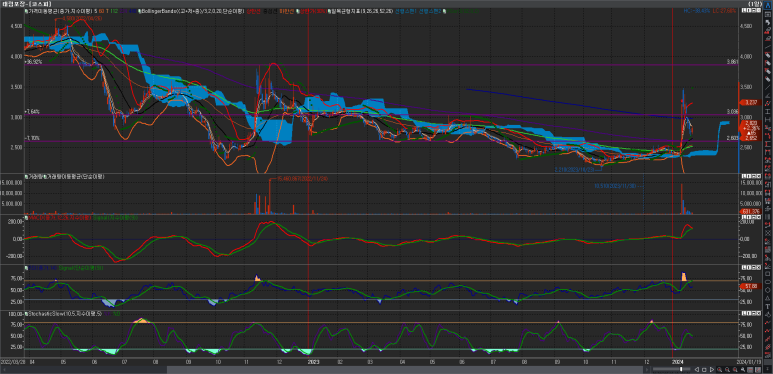The height and width of the screenshot is (374, 773).
Task: Choose the ellipse shape tool
Action: tap(768, 281)
